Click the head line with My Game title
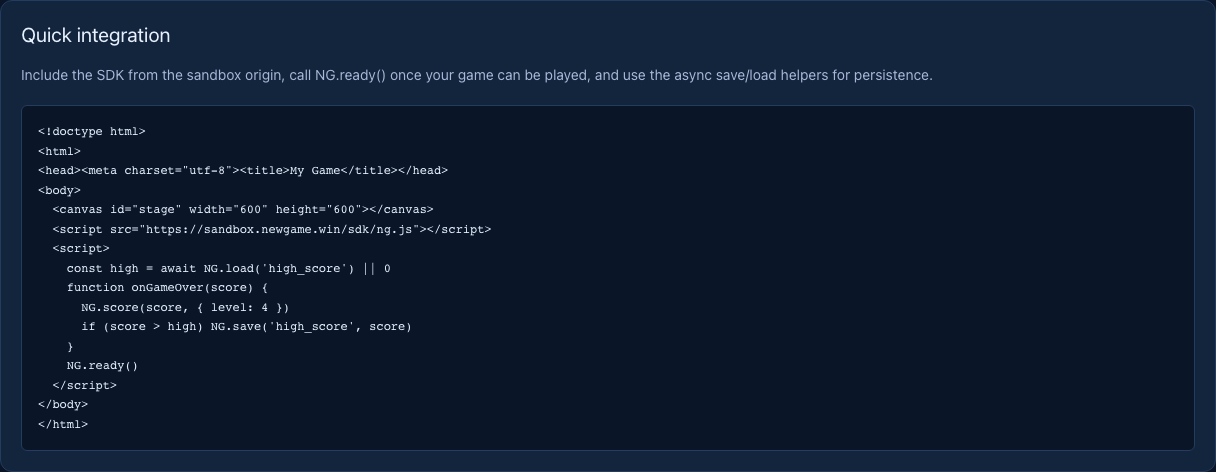The height and width of the screenshot is (472, 1216). tap(243, 170)
